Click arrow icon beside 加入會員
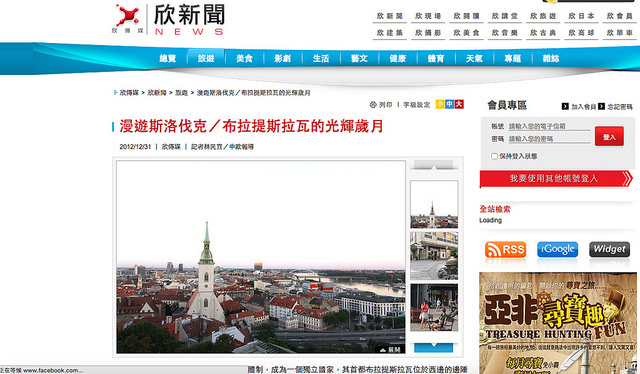Viewport: 640px width, 374px height. tap(565, 107)
